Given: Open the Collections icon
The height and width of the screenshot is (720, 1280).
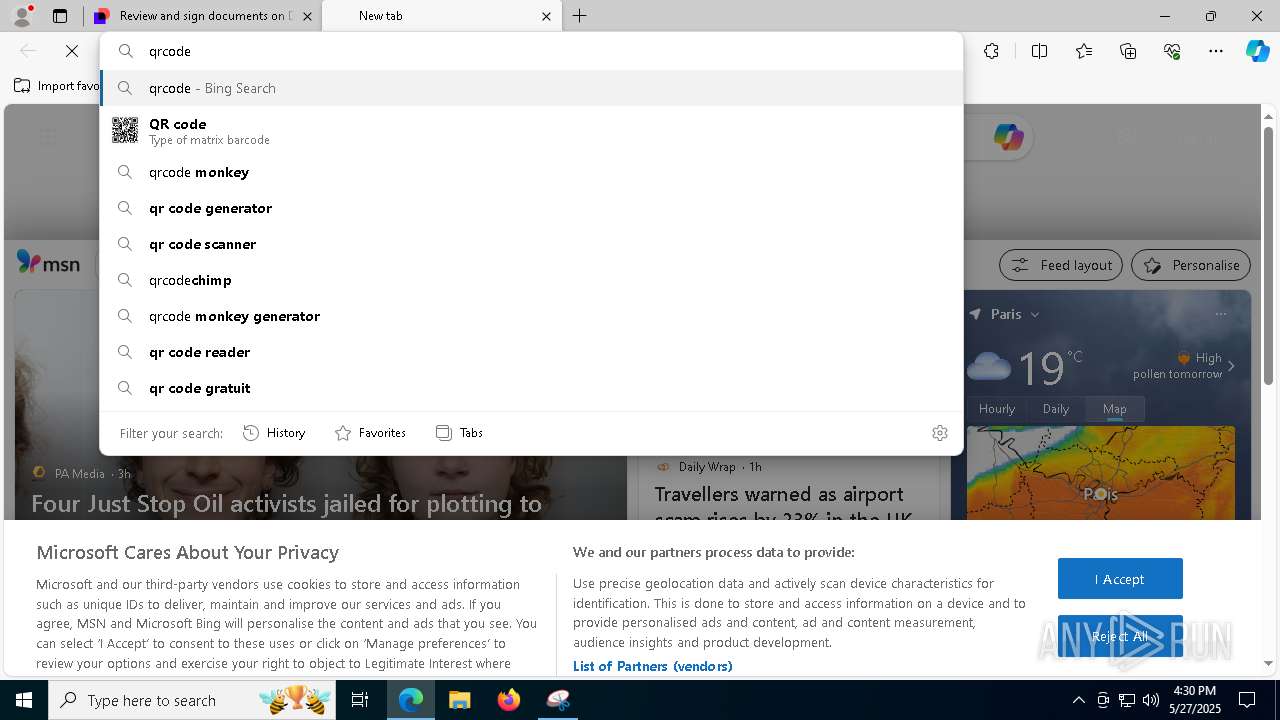Looking at the screenshot, I should coord(1128,51).
